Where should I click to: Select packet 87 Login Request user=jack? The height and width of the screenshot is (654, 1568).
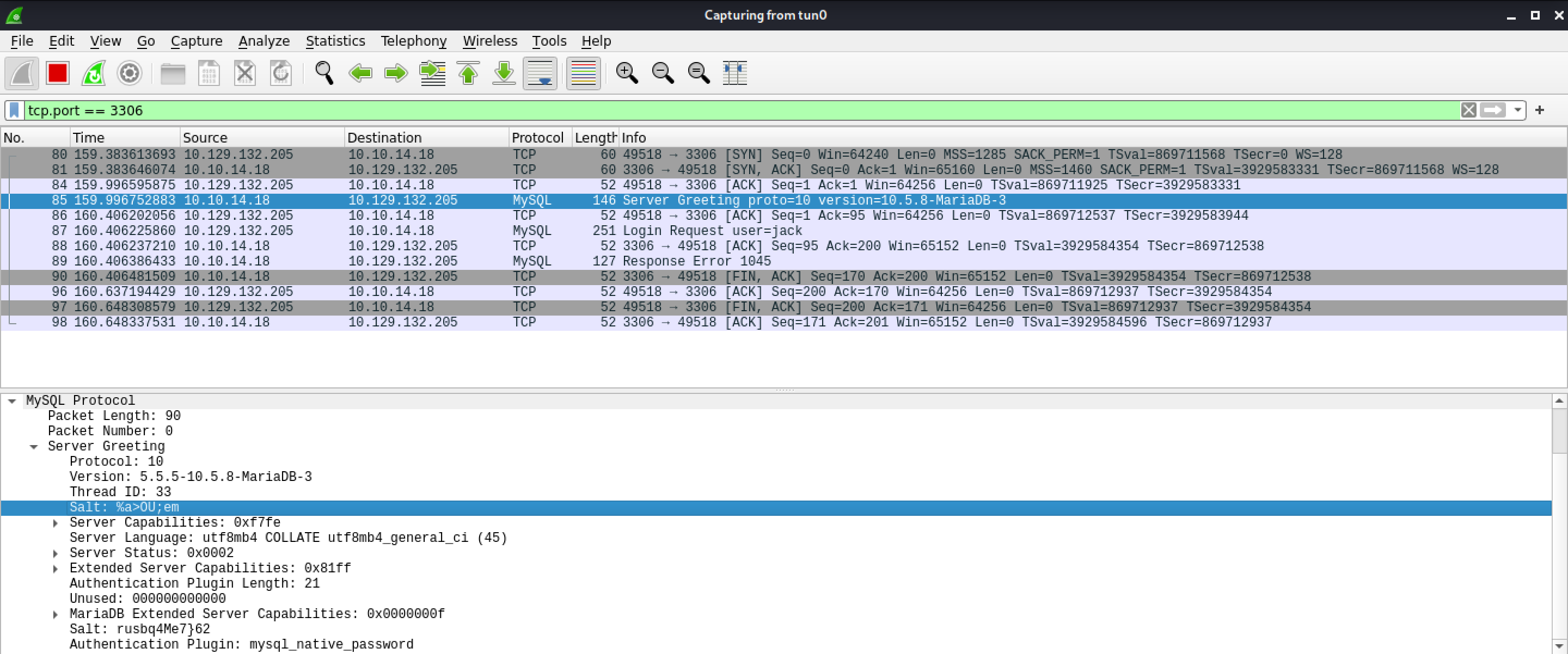pyautogui.click(x=784, y=231)
